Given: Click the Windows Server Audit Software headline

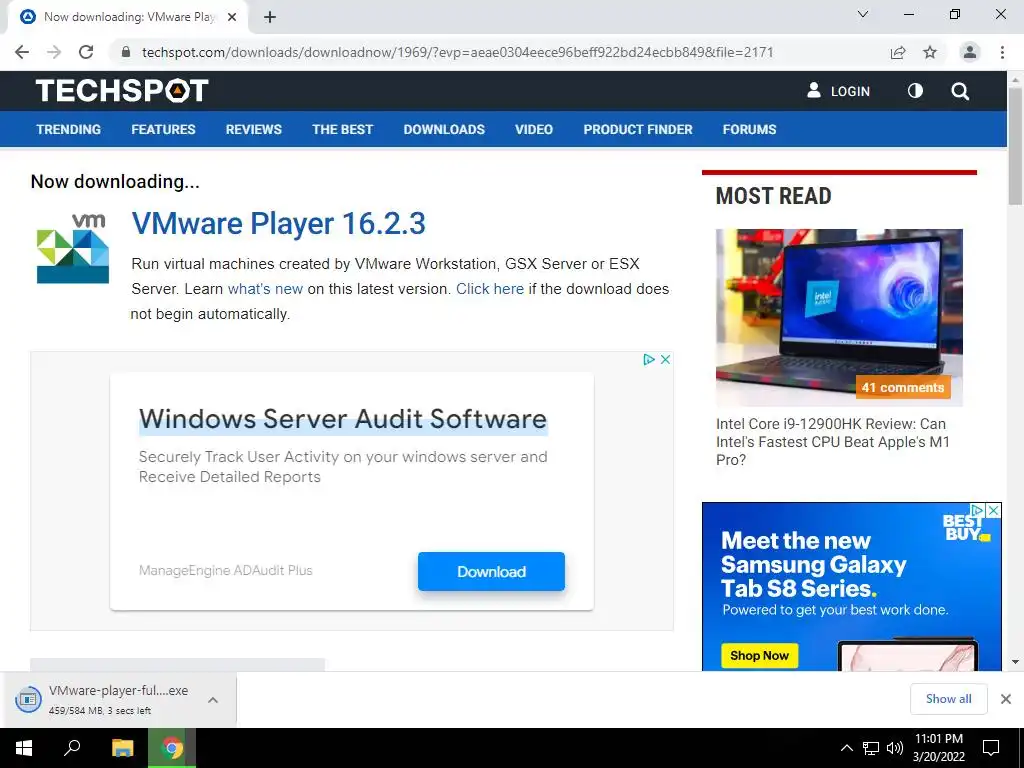Looking at the screenshot, I should 343,419.
